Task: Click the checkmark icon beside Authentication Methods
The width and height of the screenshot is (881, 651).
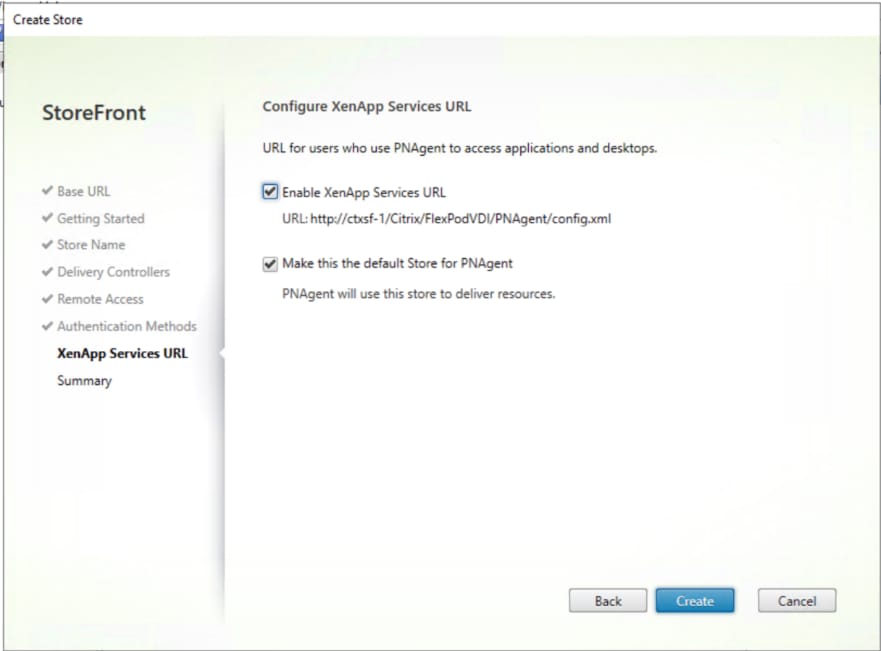Action: (x=47, y=326)
